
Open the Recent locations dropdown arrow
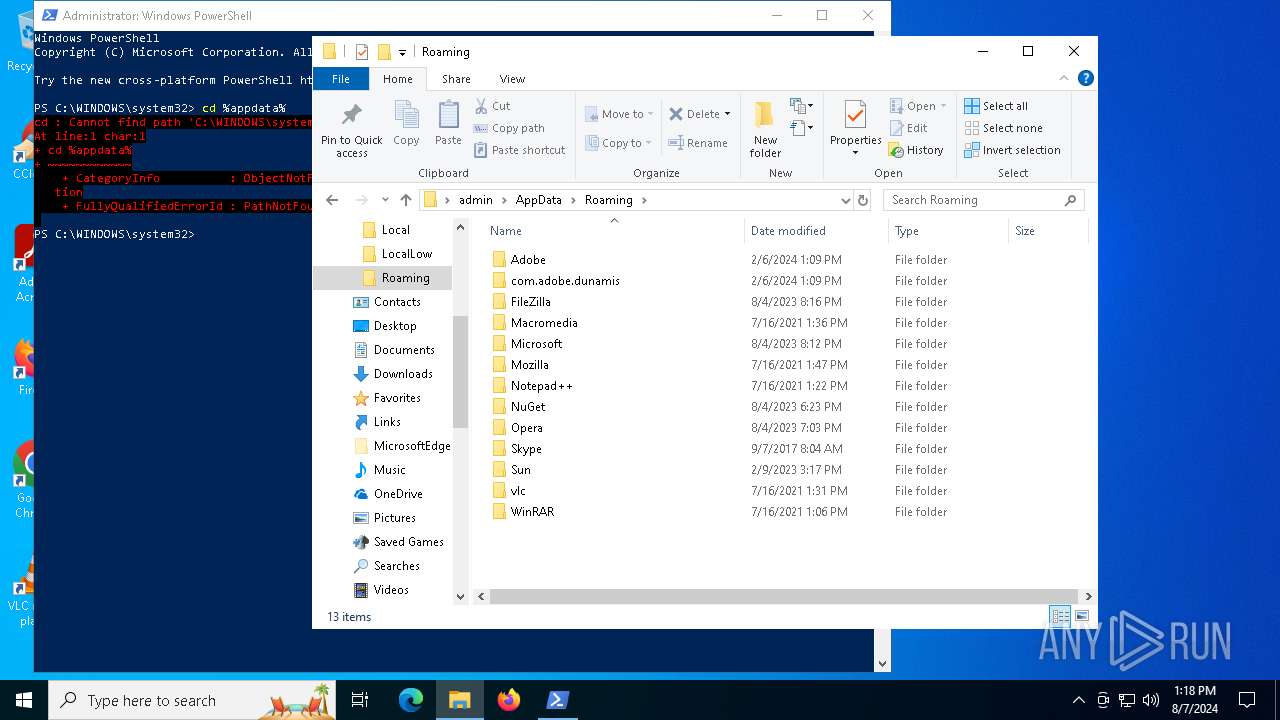[385, 200]
